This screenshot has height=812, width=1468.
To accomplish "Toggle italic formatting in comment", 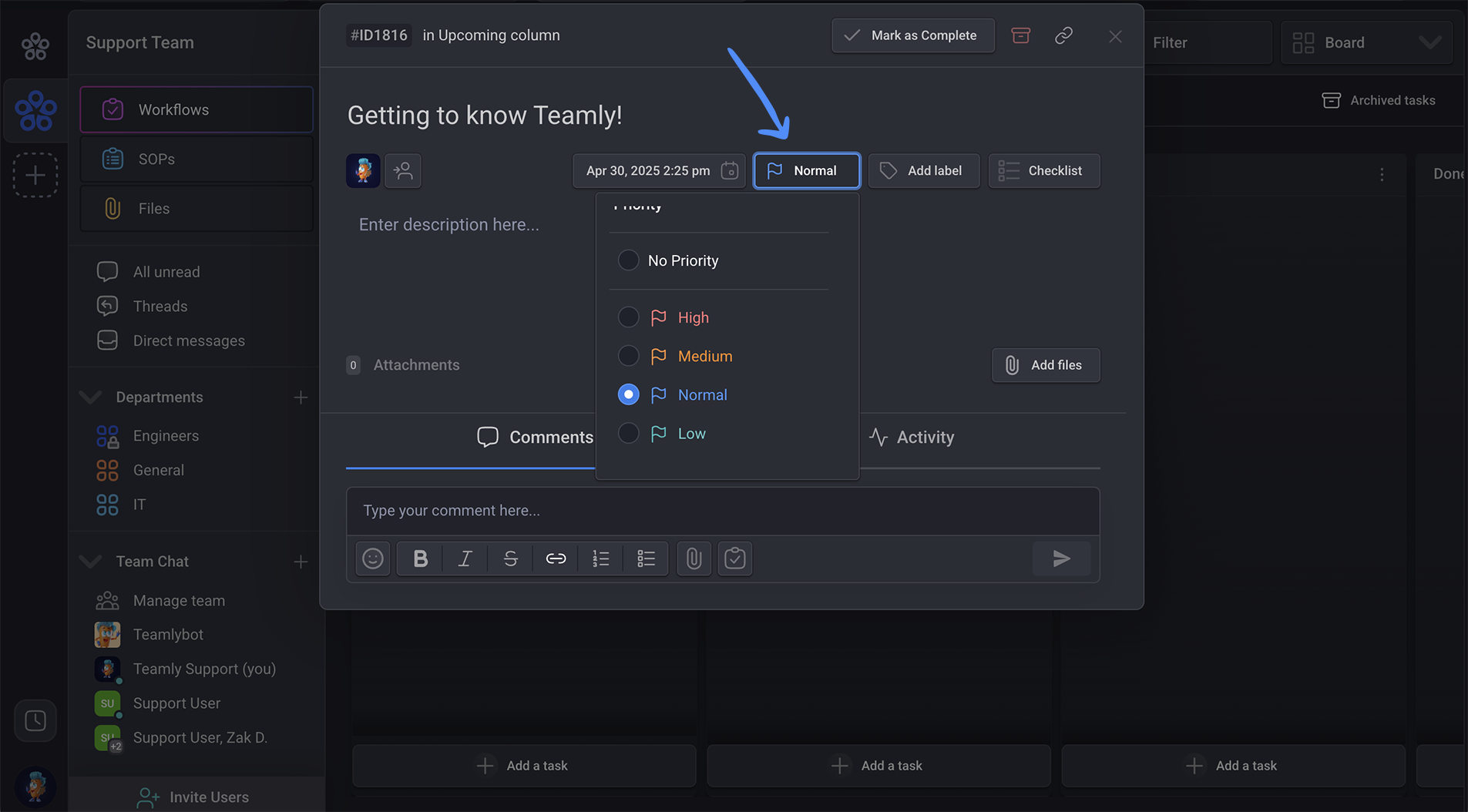I will 465,559.
